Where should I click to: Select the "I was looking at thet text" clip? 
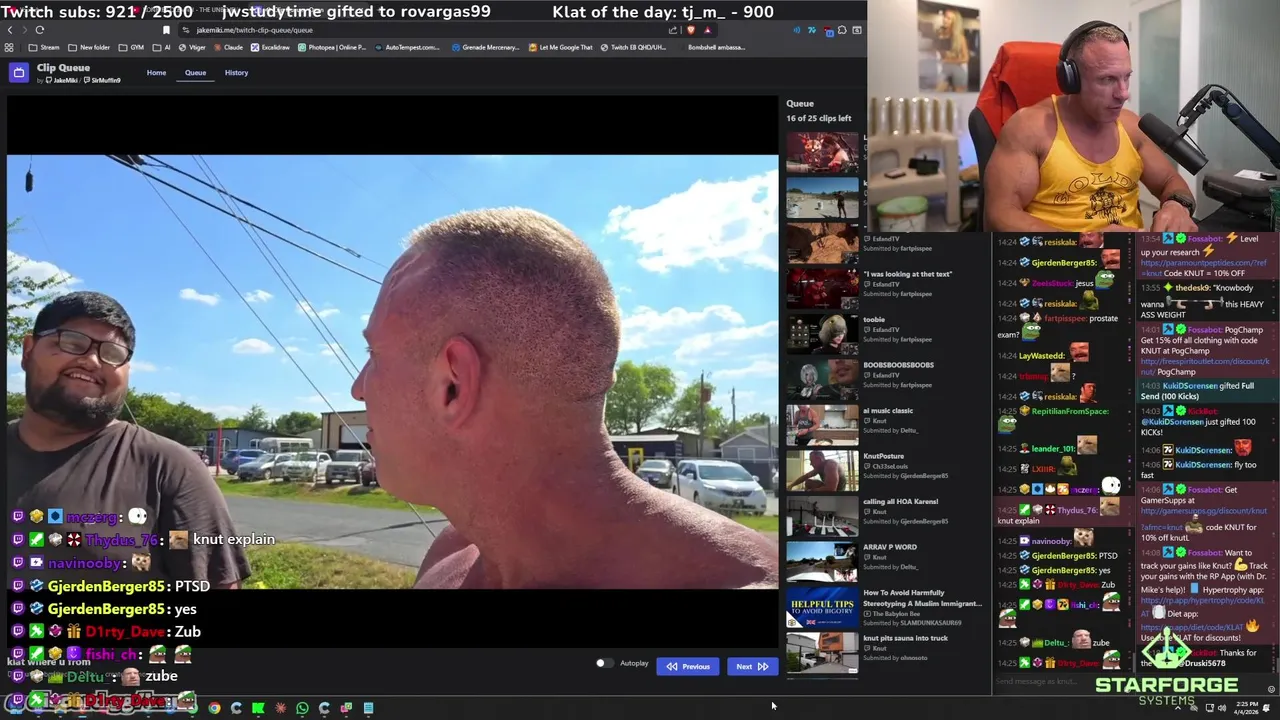[x=822, y=288]
